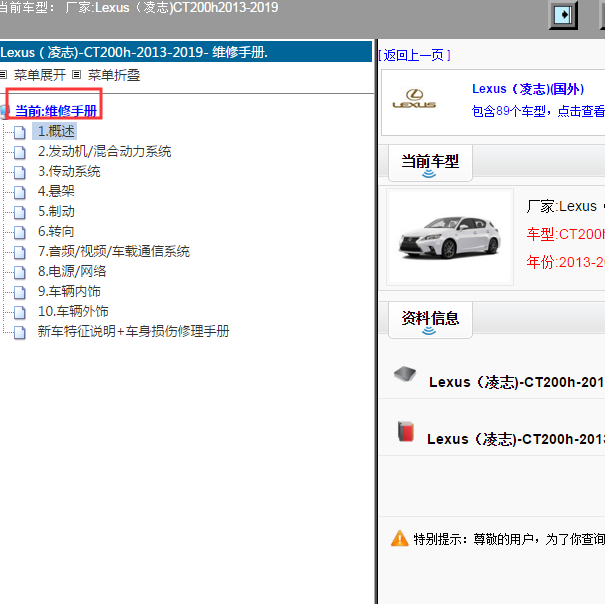The height and width of the screenshot is (604, 605).
Task: Open 7.音频/视频/车载通信系统 chapter
Action: point(113,252)
